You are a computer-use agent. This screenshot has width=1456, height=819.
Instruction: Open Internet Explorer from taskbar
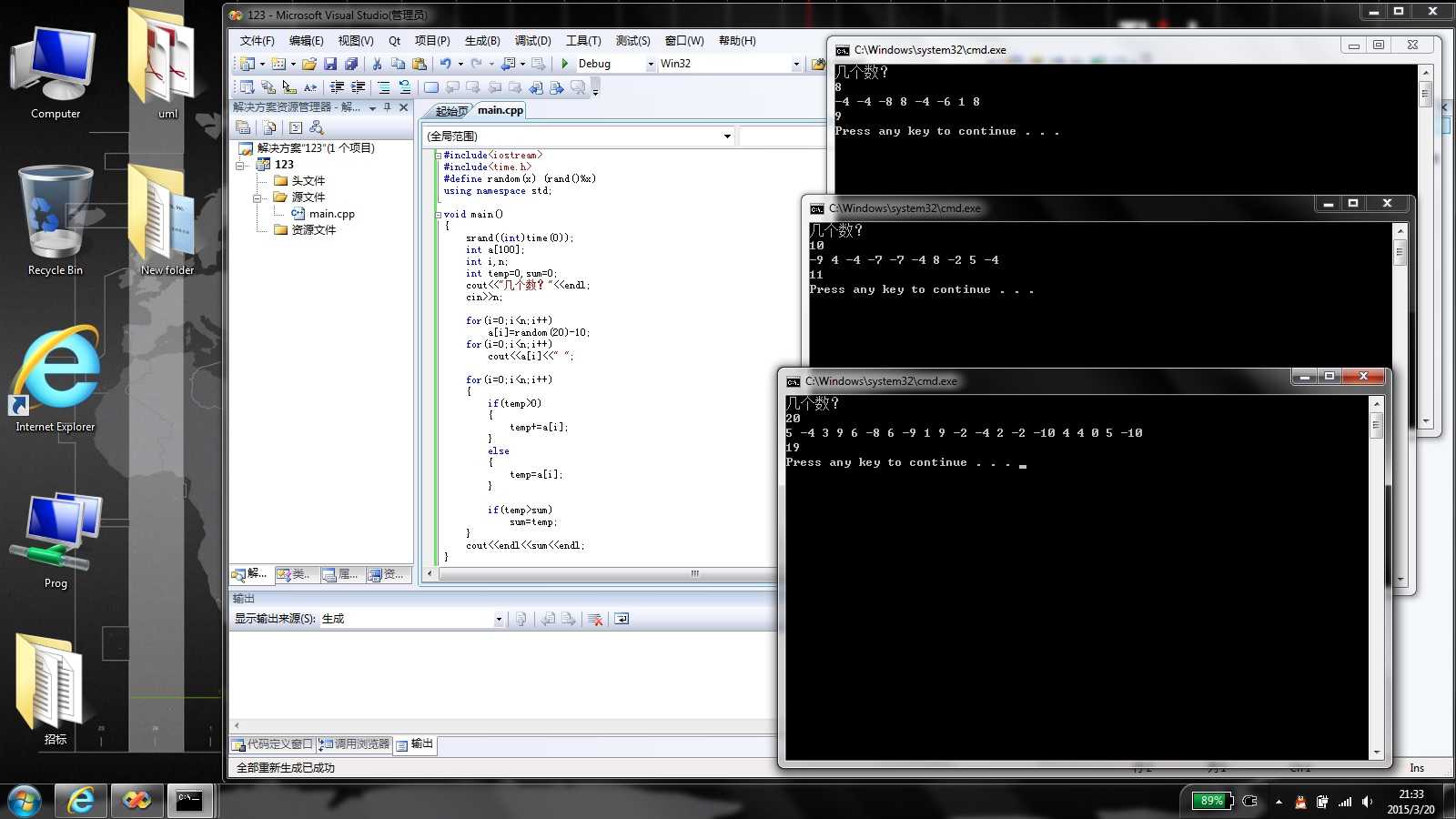[x=81, y=800]
